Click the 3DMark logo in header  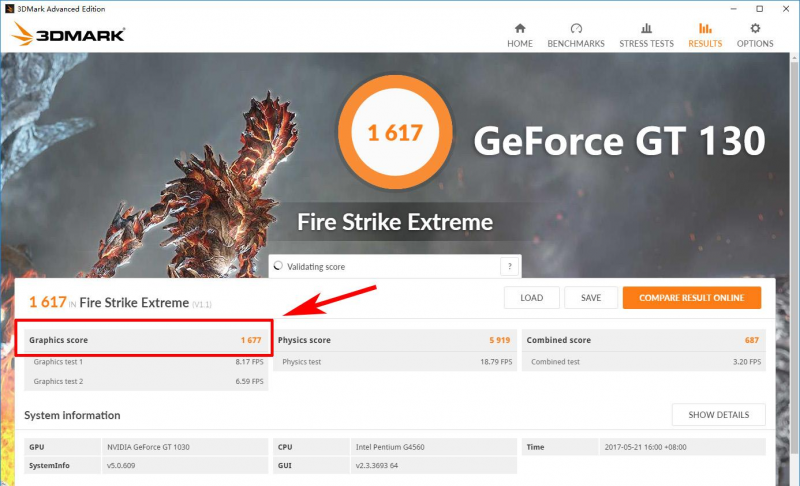point(68,34)
